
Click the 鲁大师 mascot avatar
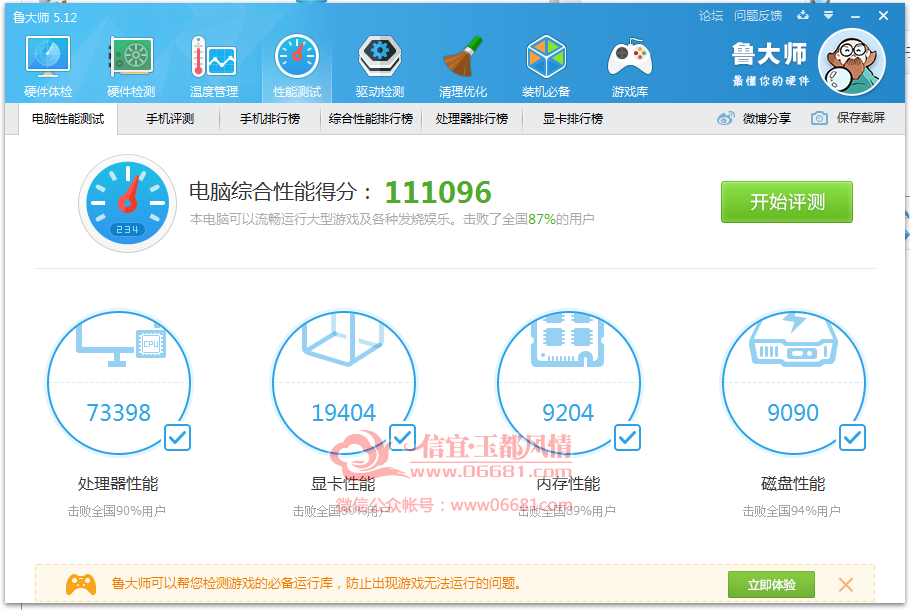[851, 62]
